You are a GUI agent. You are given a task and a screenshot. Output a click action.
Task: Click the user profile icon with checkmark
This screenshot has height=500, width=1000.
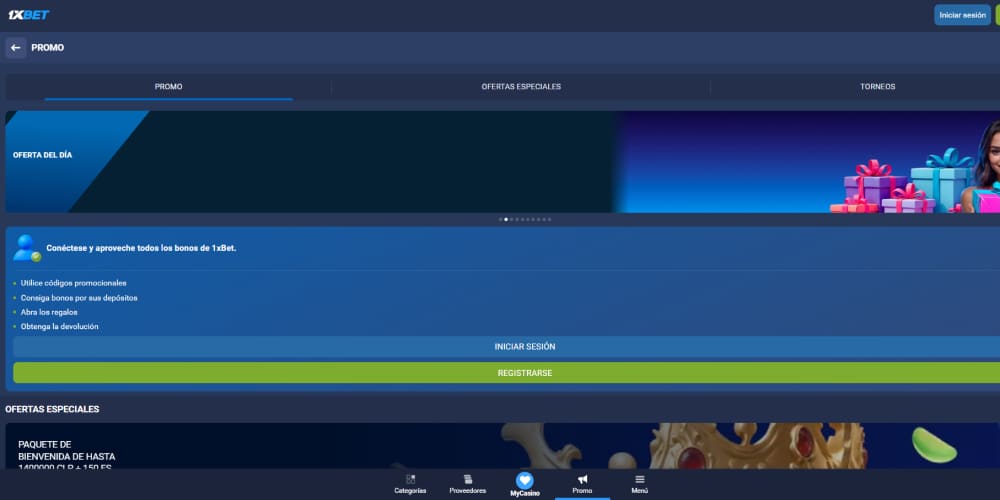(27, 248)
